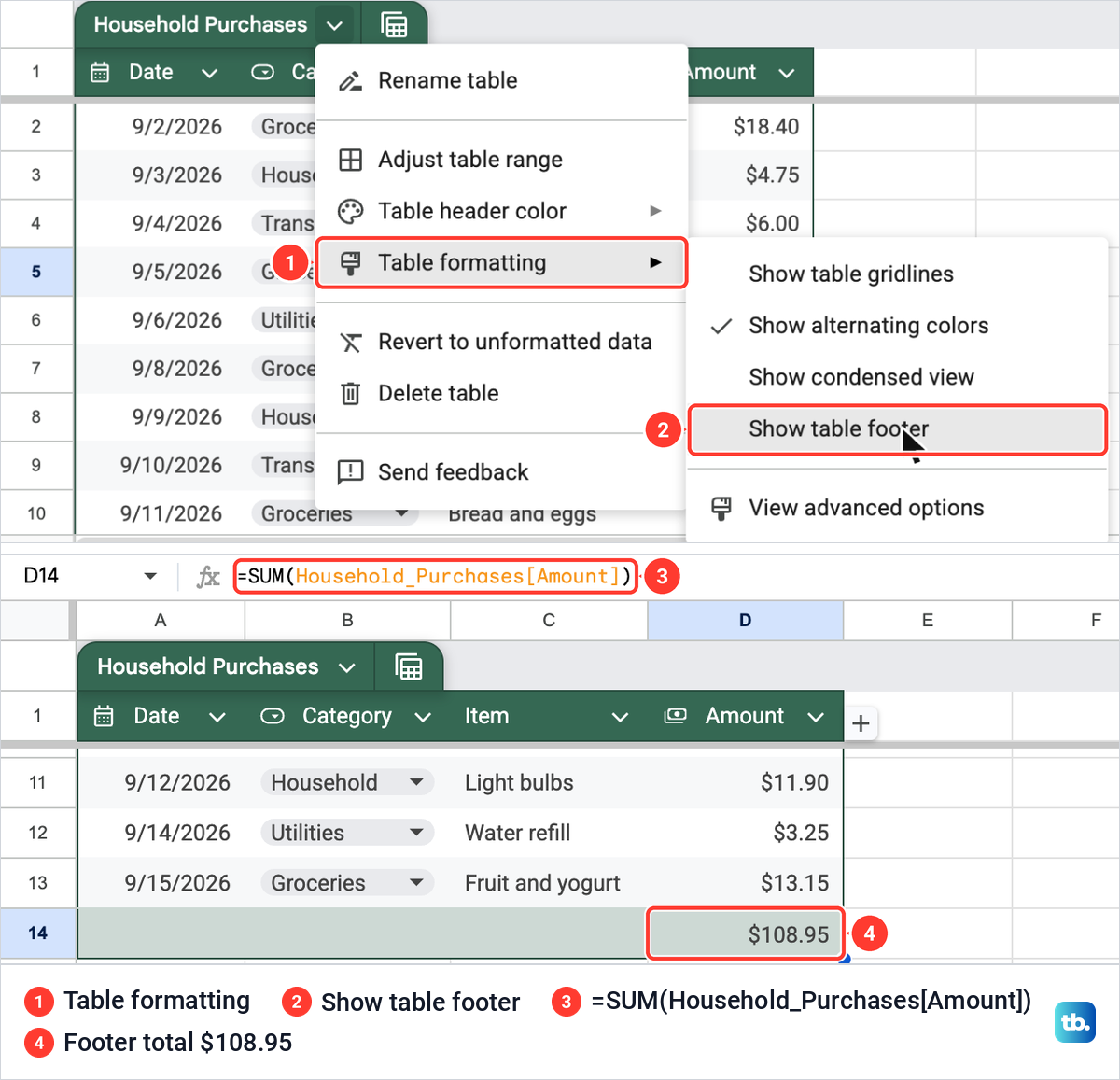
Task: Choose Send feedback from the menu
Action: tap(501, 471)
